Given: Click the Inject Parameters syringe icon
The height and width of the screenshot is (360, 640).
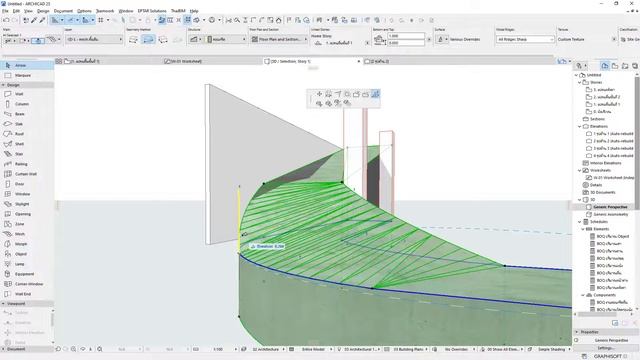Looking at the screenshot, I should tap(42, 20).
